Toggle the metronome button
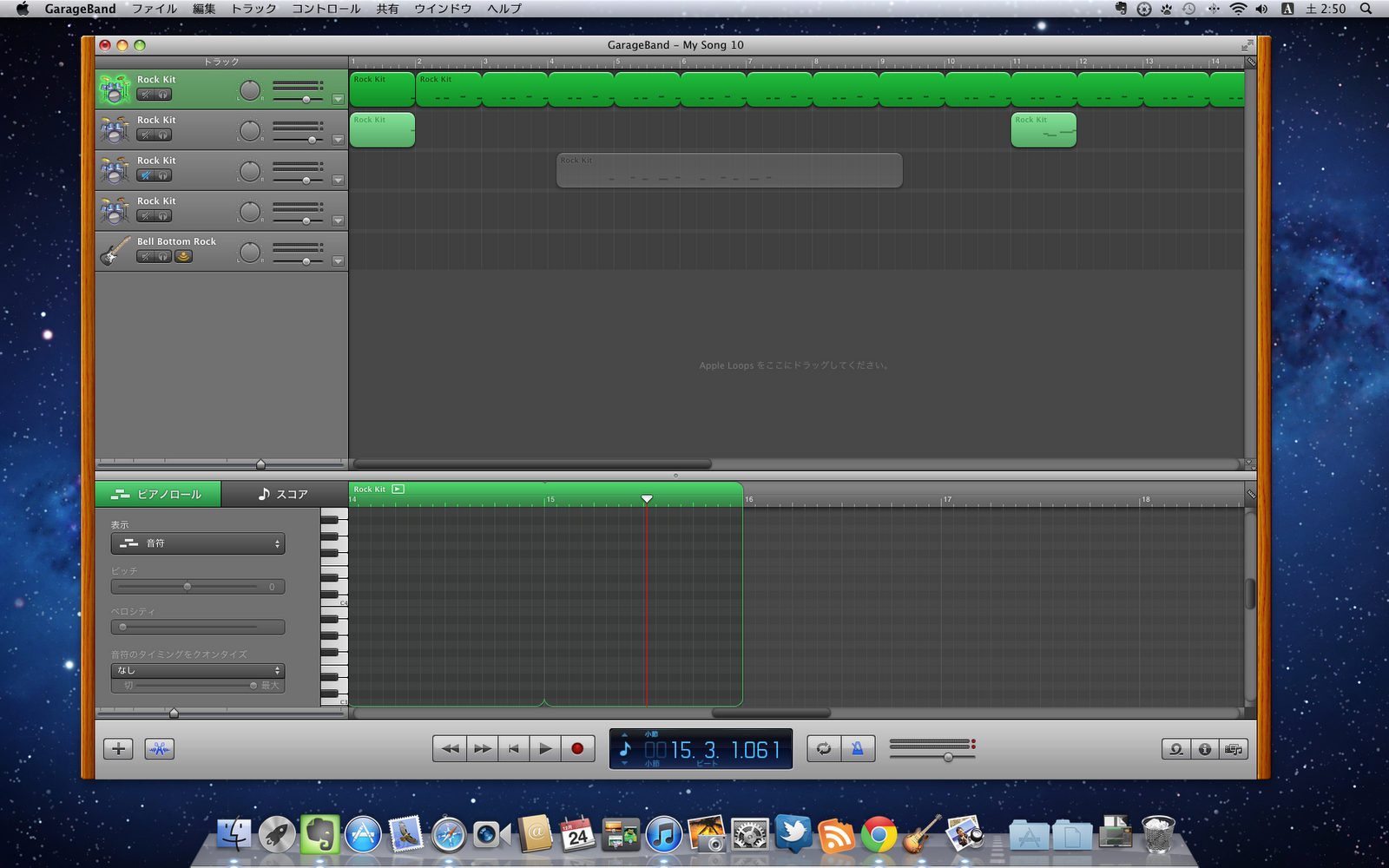 [x=858, y=749]
